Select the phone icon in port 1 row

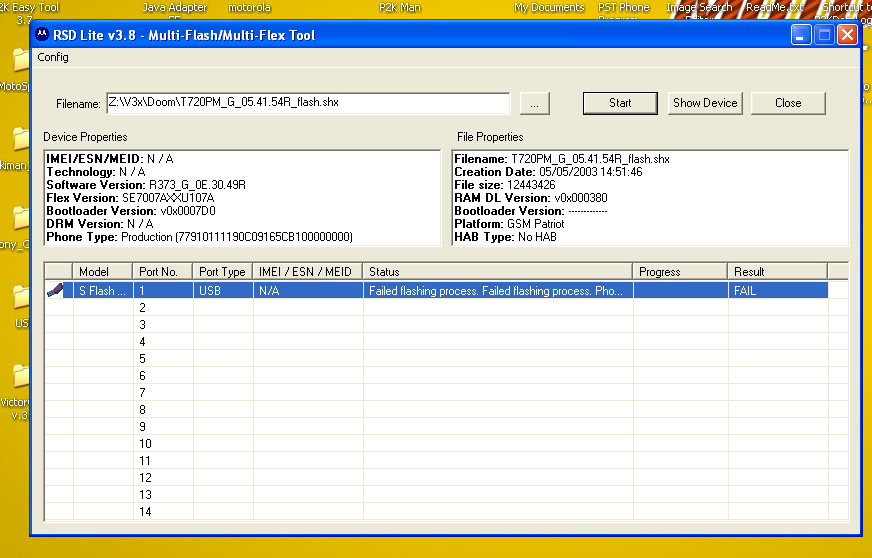54,290
